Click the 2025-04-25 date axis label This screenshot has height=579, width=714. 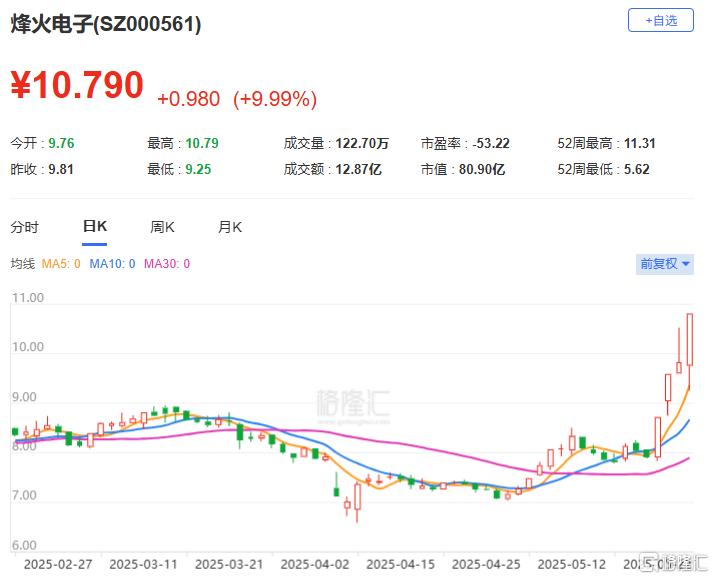click(486, 564)
